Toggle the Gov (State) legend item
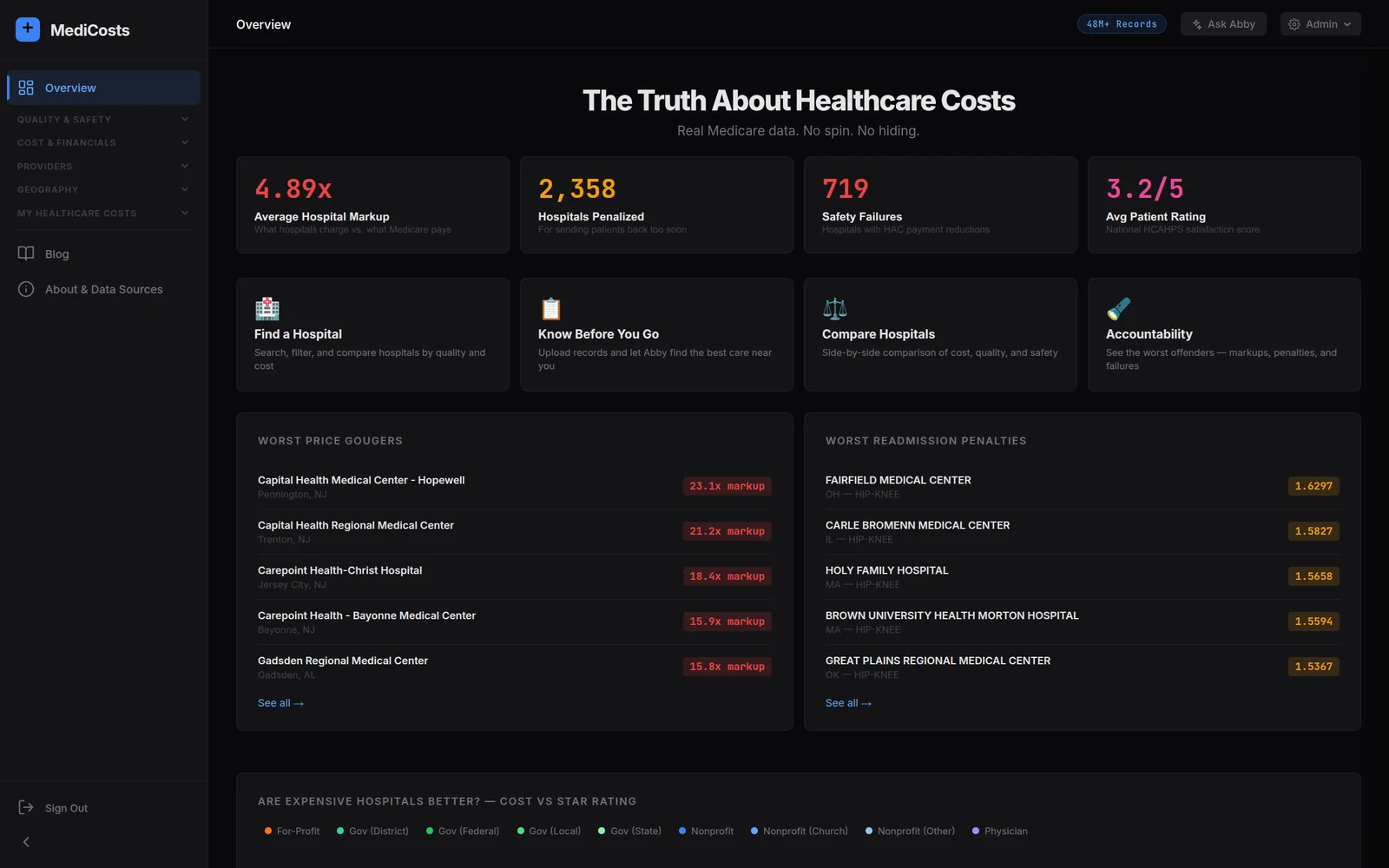 coord(629,831)
